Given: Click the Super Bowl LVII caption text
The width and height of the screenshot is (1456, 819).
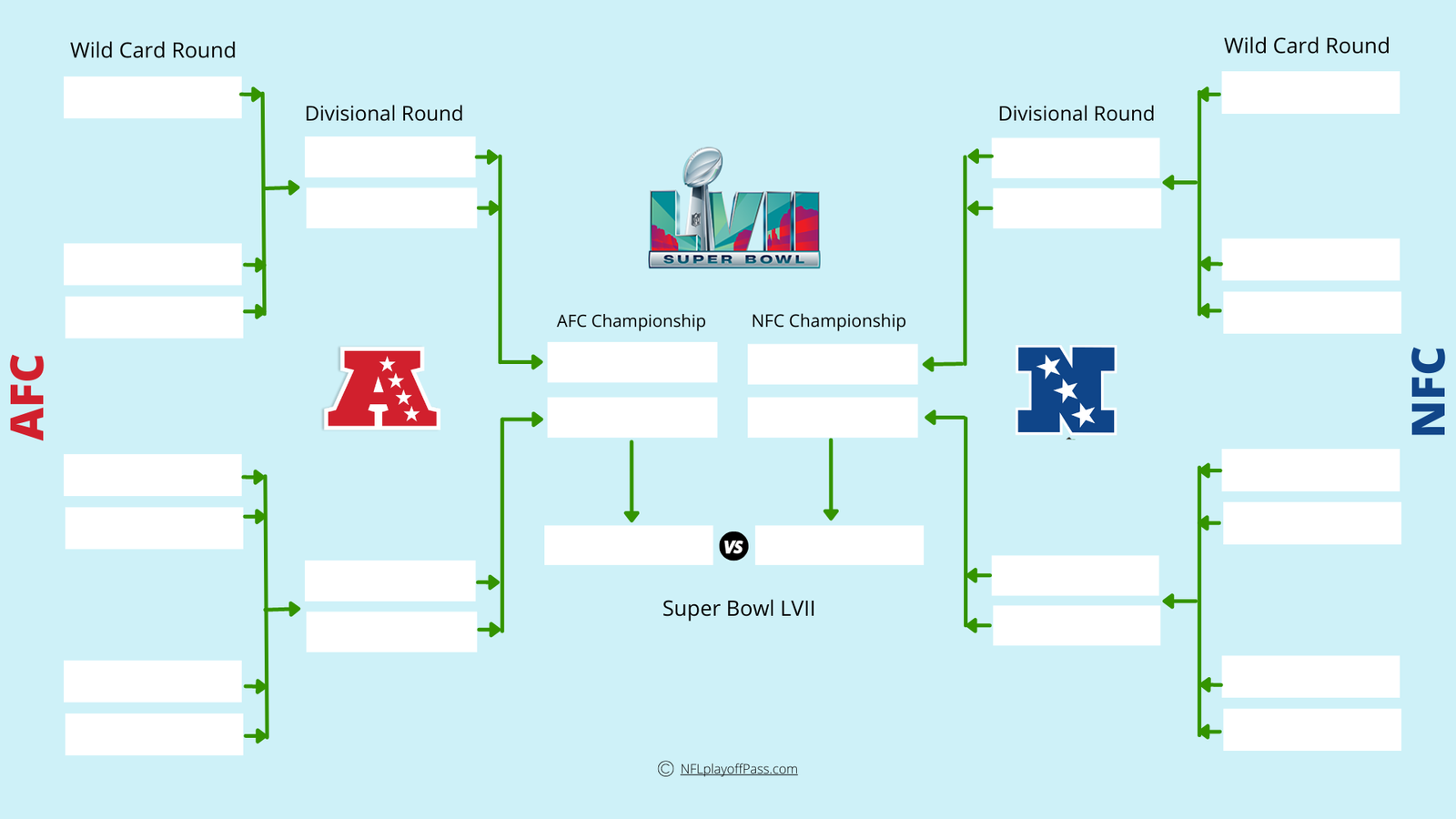Looking at the screenshot, I should pyautogui.click(x=739, y=609).
